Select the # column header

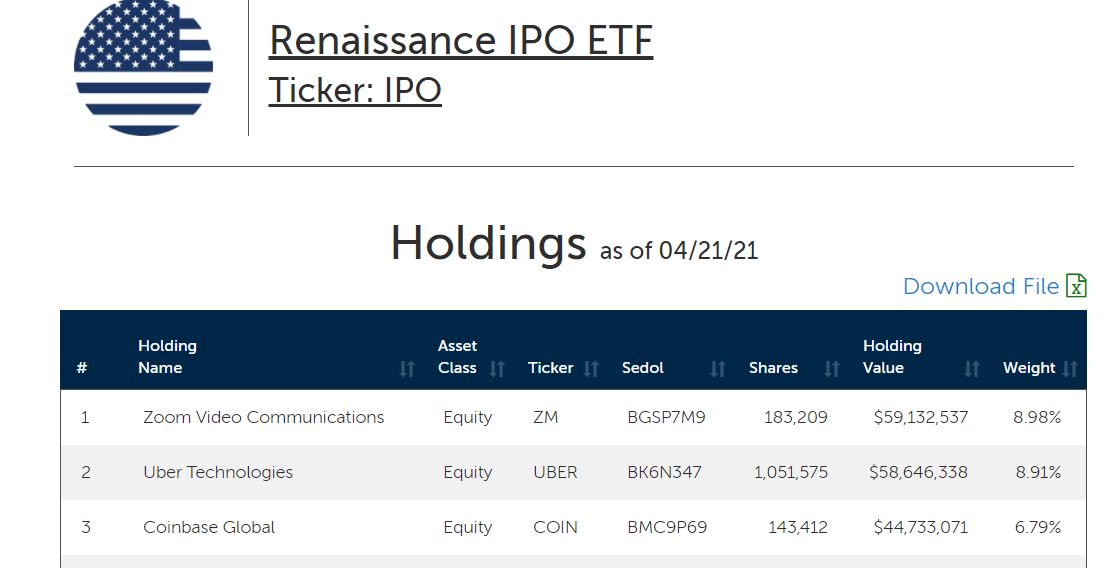82,368
